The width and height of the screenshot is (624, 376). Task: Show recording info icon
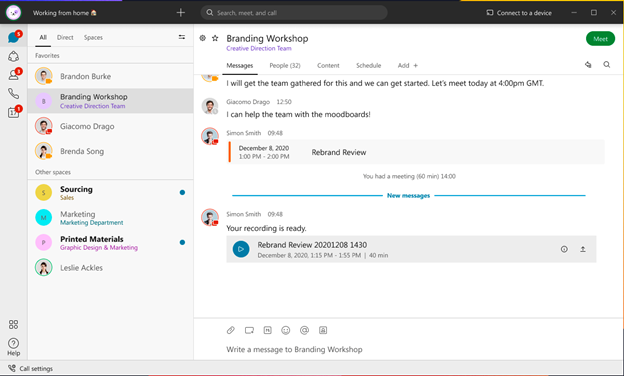point(564,249)
